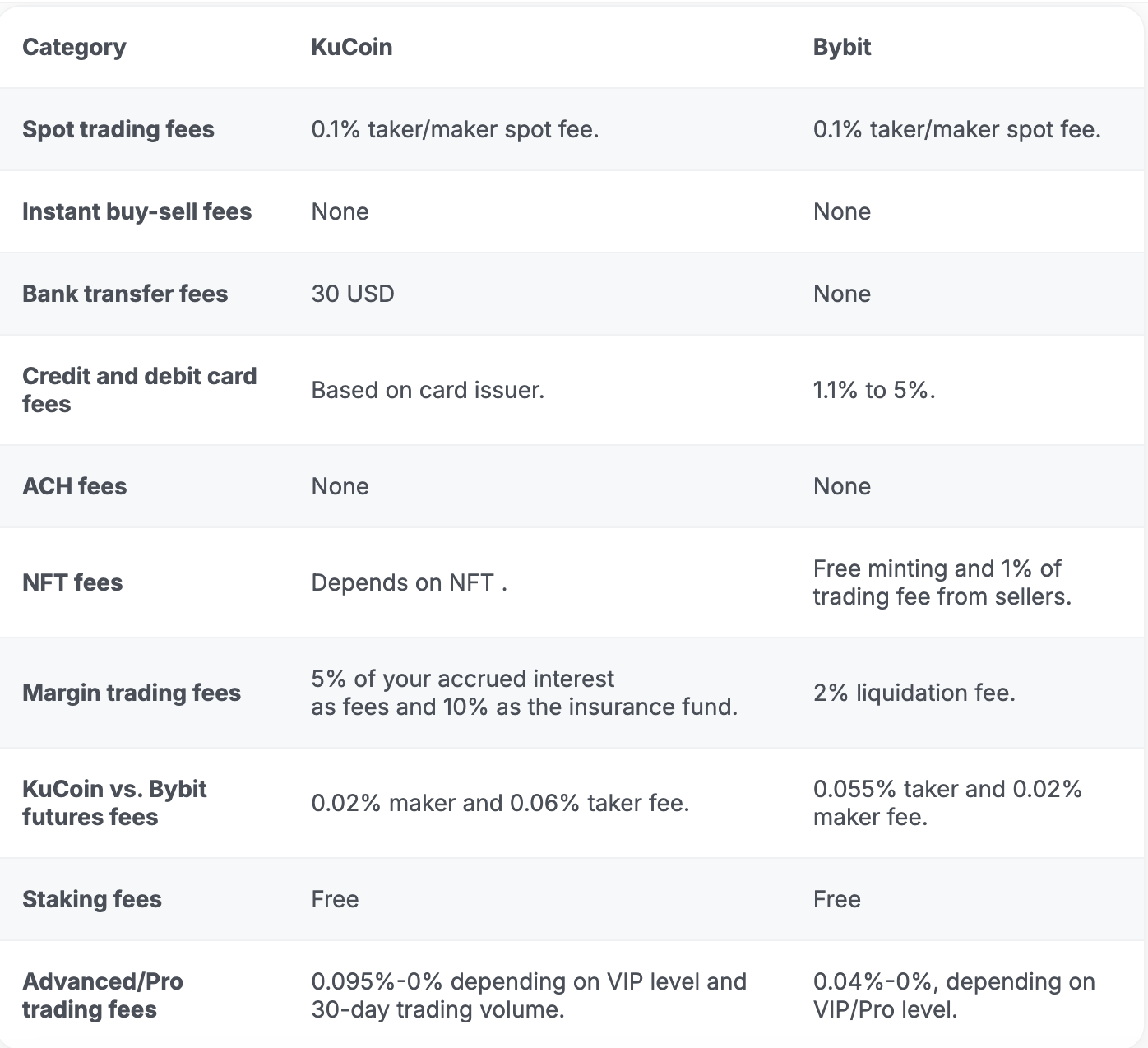Click the Category column header
1148x1048 pixels.
[74, 48]
